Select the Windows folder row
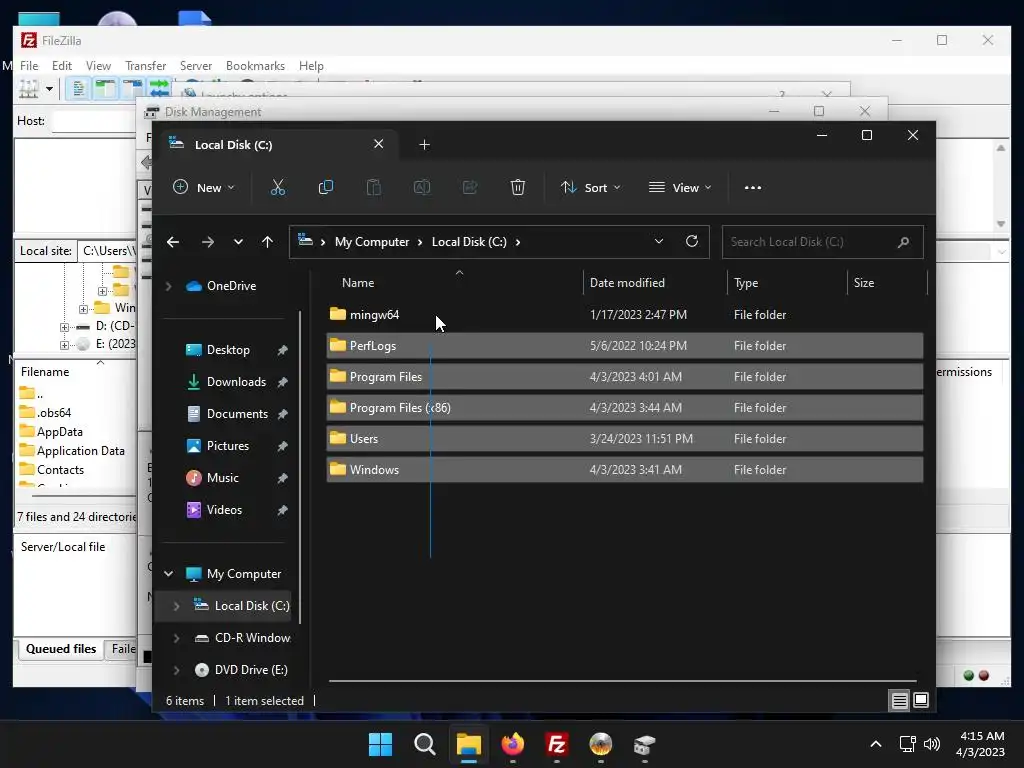1024x768 pixels. coord(625,470)
